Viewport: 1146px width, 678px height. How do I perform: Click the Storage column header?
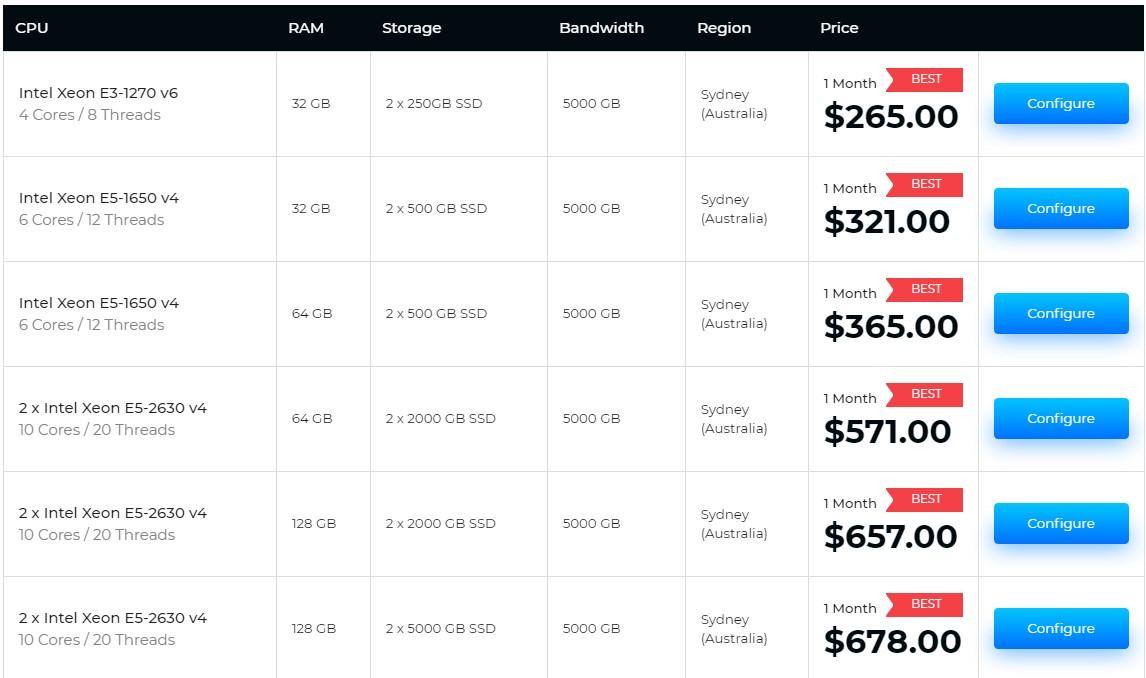point(411,28)
